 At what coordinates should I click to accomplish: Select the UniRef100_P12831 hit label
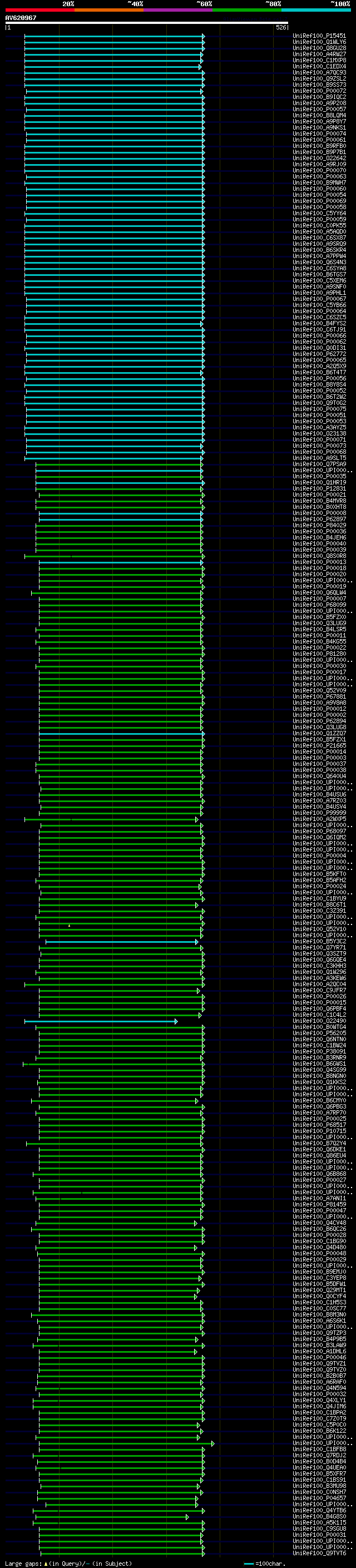pyautogui.click(x=319, y=489)
